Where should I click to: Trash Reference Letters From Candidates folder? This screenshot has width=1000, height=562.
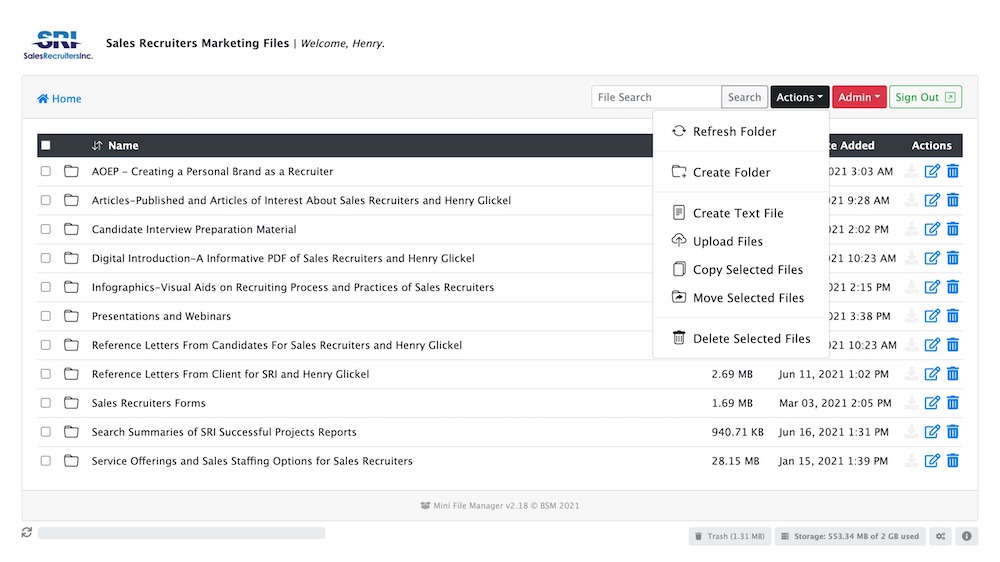[953, 345]
